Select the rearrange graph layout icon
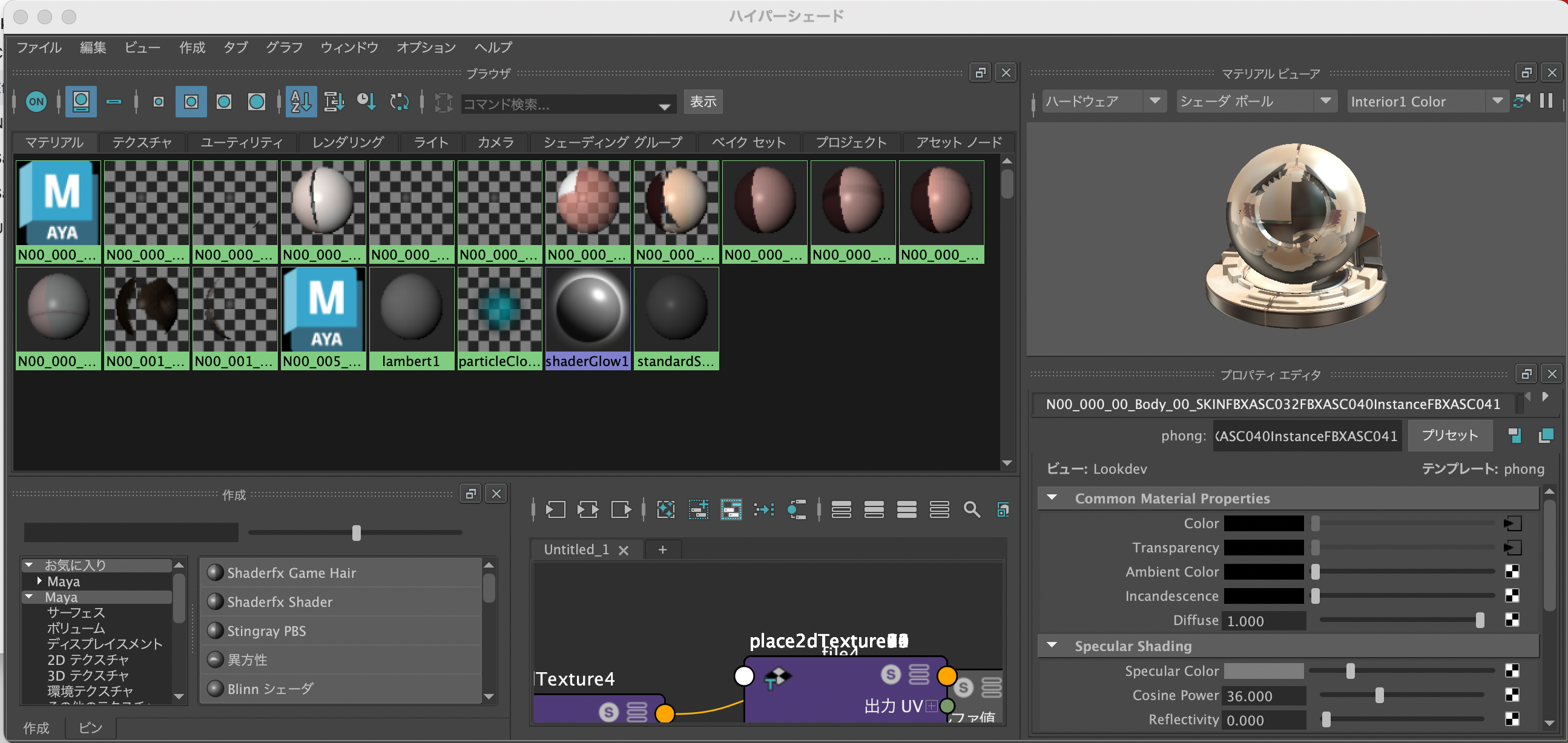Viewport: 1568px width, 743px height. (x=797, y=510)
